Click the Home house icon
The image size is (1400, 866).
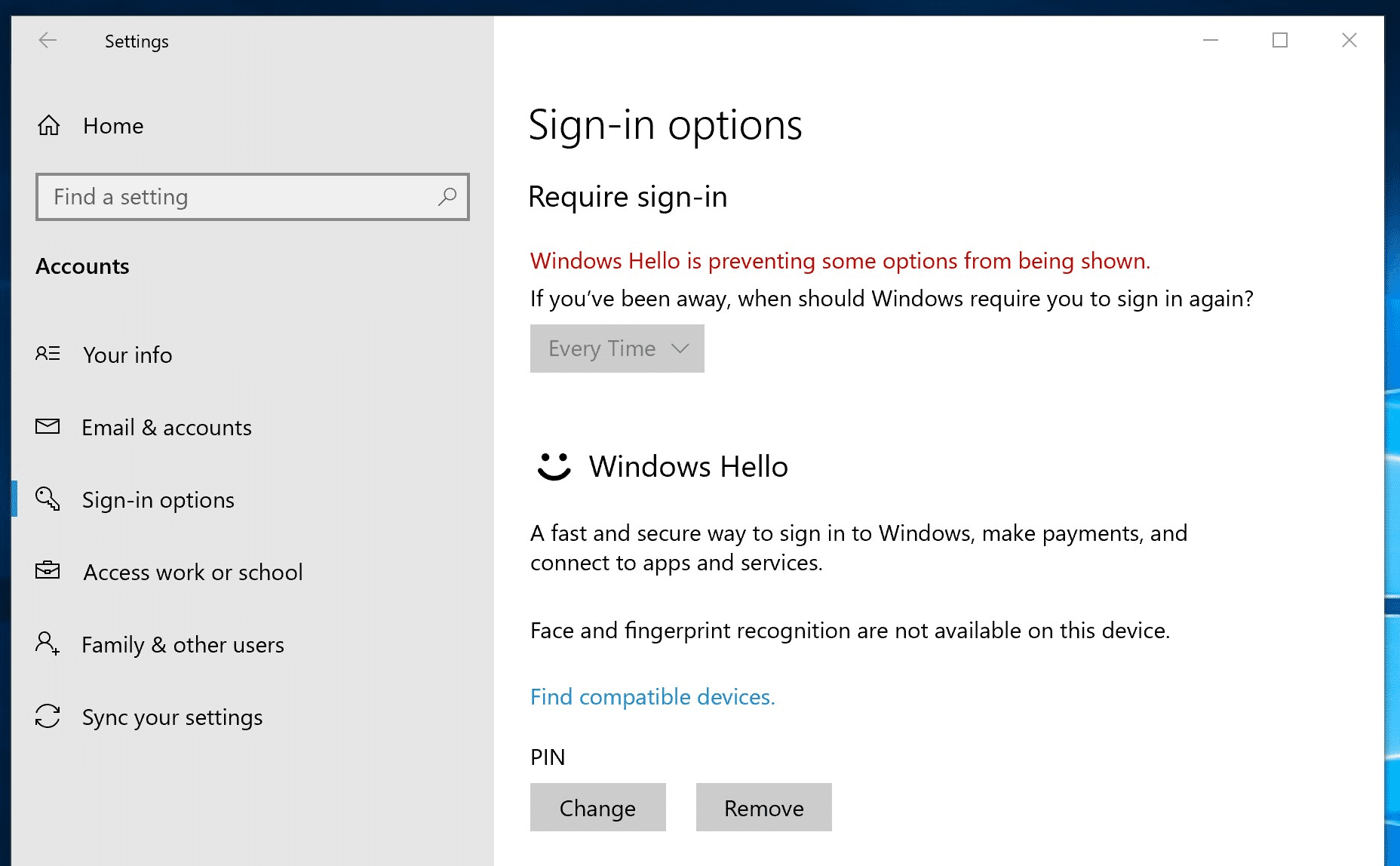[x=48, y=125]
